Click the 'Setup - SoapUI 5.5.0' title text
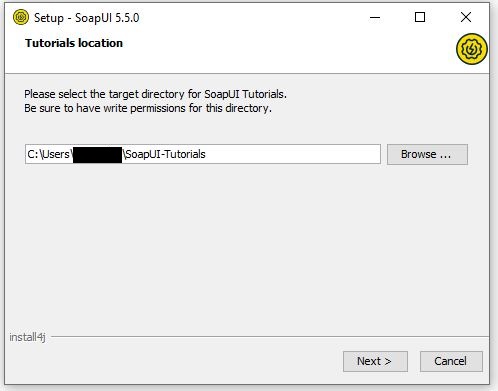Image resolution: width=498 pixels, height=391 pixels. [x=87, y=18]
